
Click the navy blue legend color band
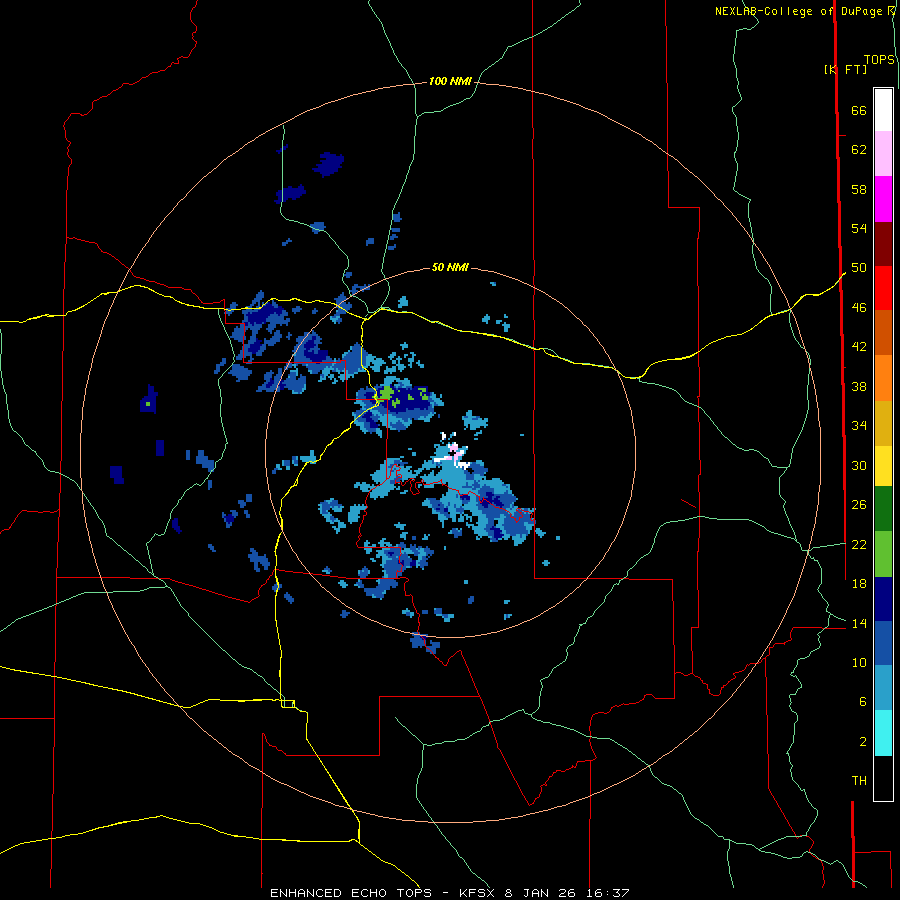pyautogui.click(x=883, y=599)
